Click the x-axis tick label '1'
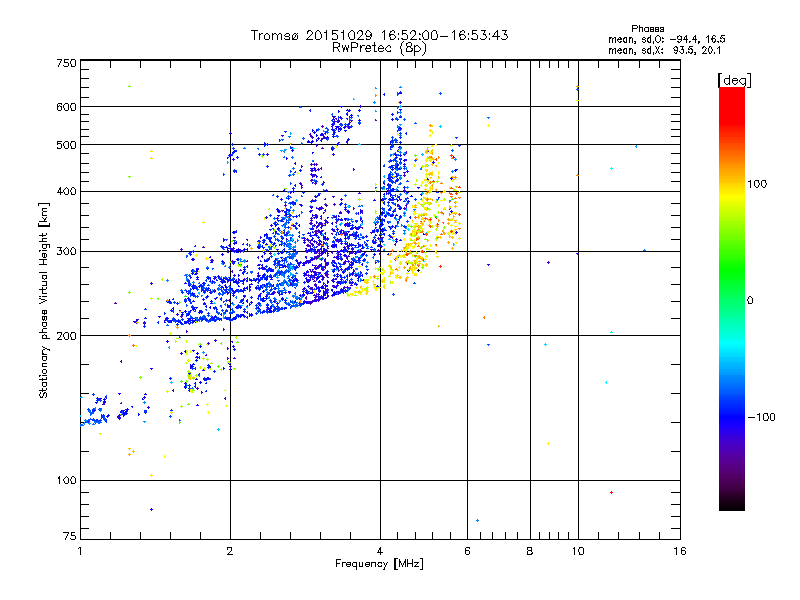 point(80,551)
